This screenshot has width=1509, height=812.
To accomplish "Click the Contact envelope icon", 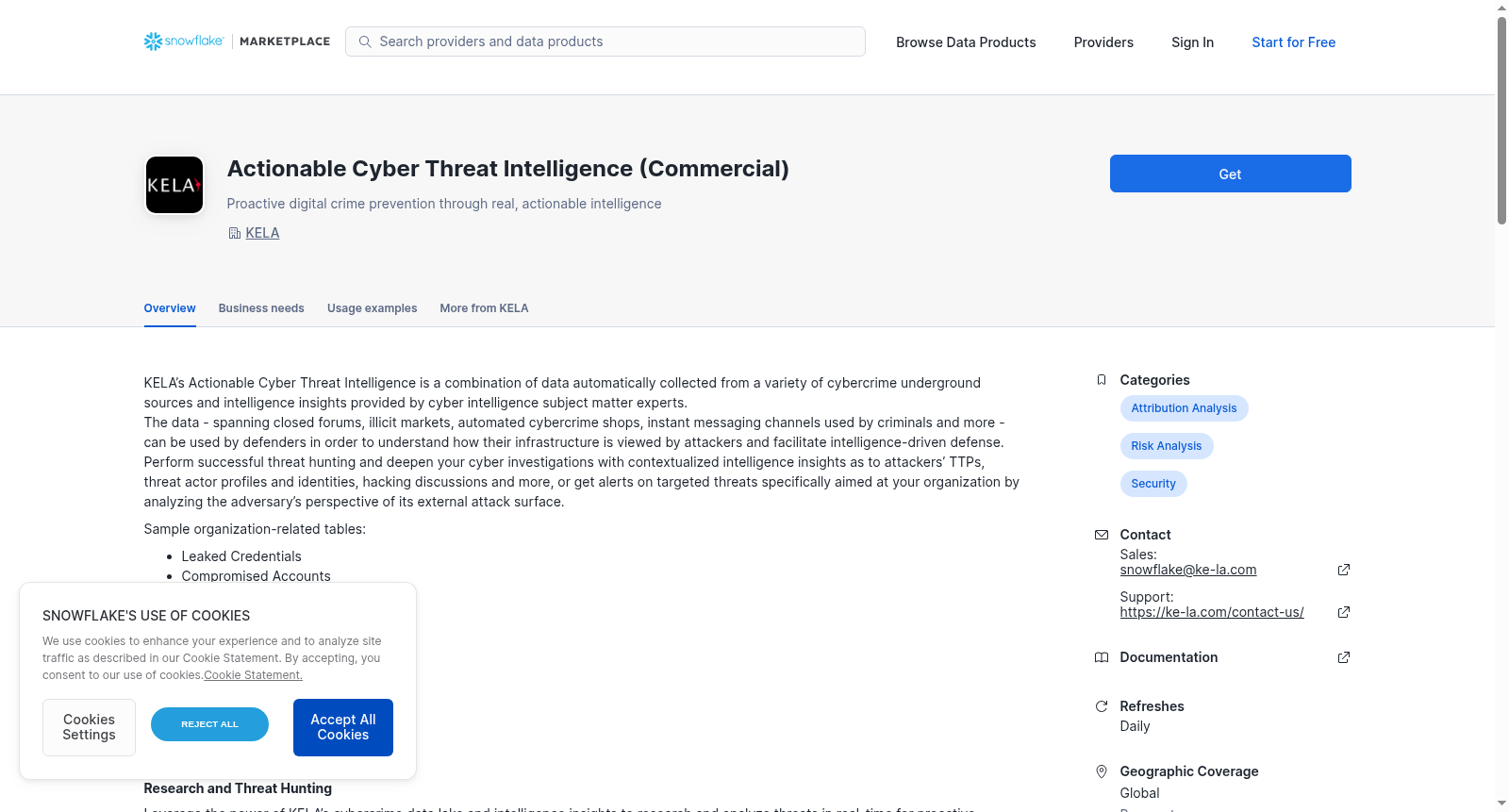I will coord(1102,535).
